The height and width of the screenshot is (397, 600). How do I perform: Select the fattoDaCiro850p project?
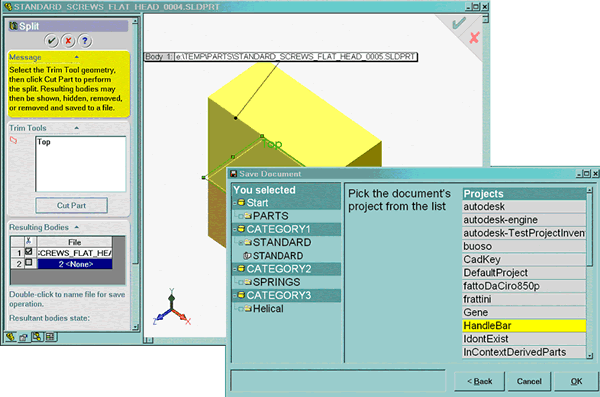[524, 286]
